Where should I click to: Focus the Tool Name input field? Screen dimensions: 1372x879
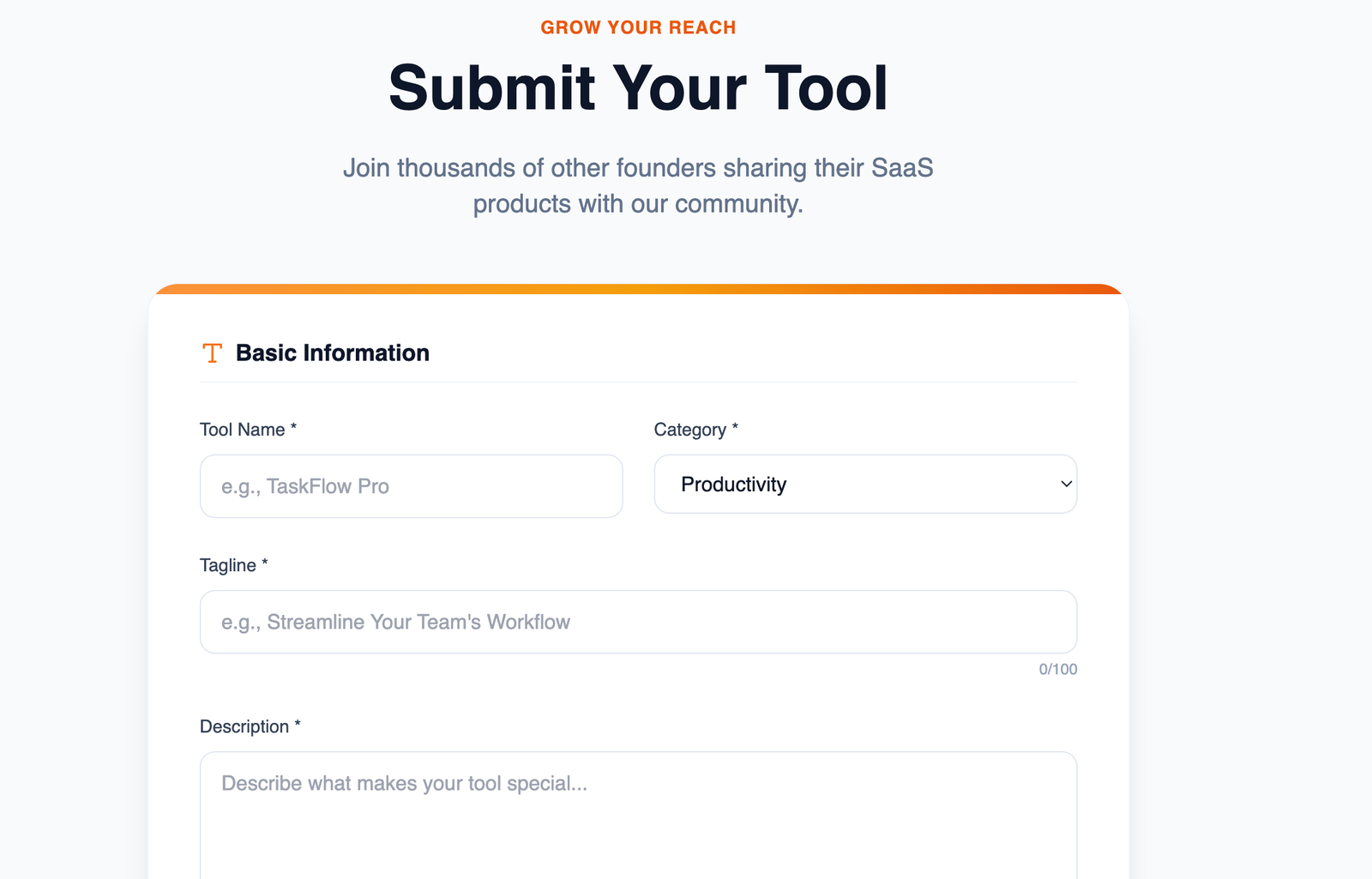pos(411,486)
